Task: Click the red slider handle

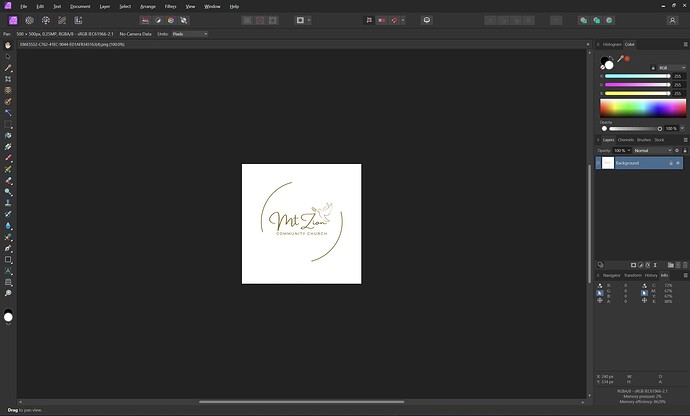Action: point(668,76)
